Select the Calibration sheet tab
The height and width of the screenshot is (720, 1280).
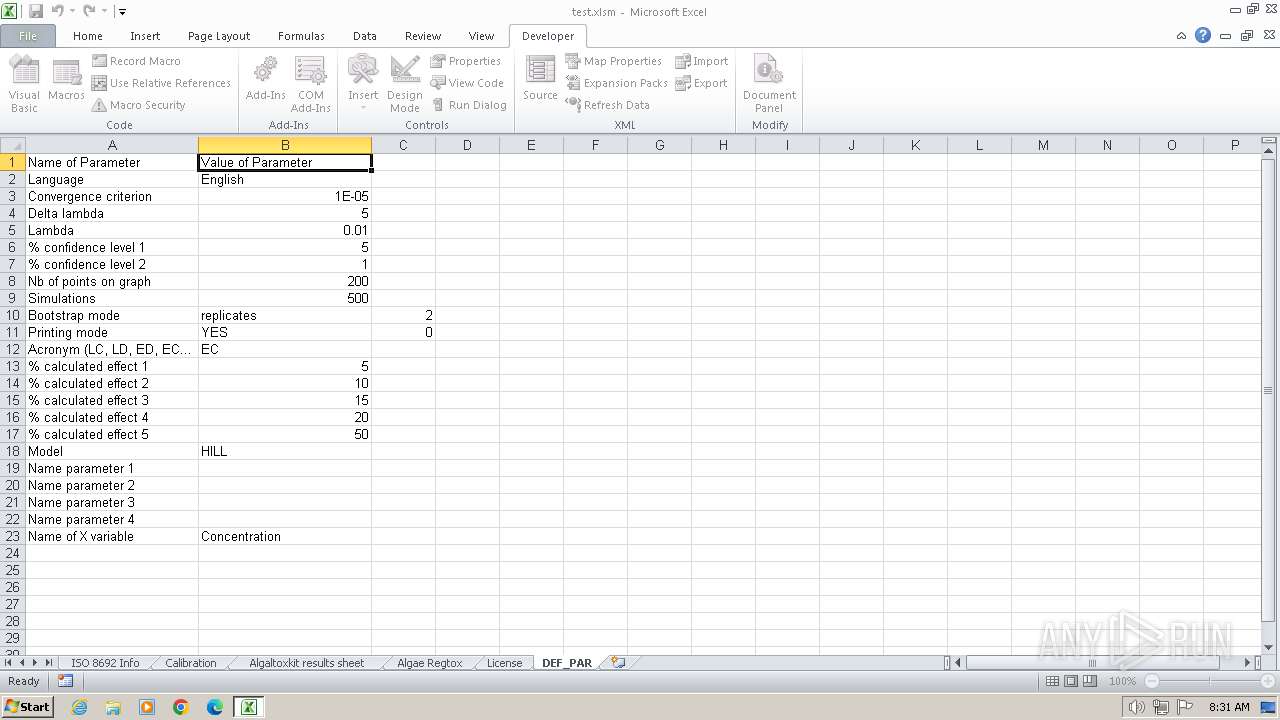click(x=190, y=663)
